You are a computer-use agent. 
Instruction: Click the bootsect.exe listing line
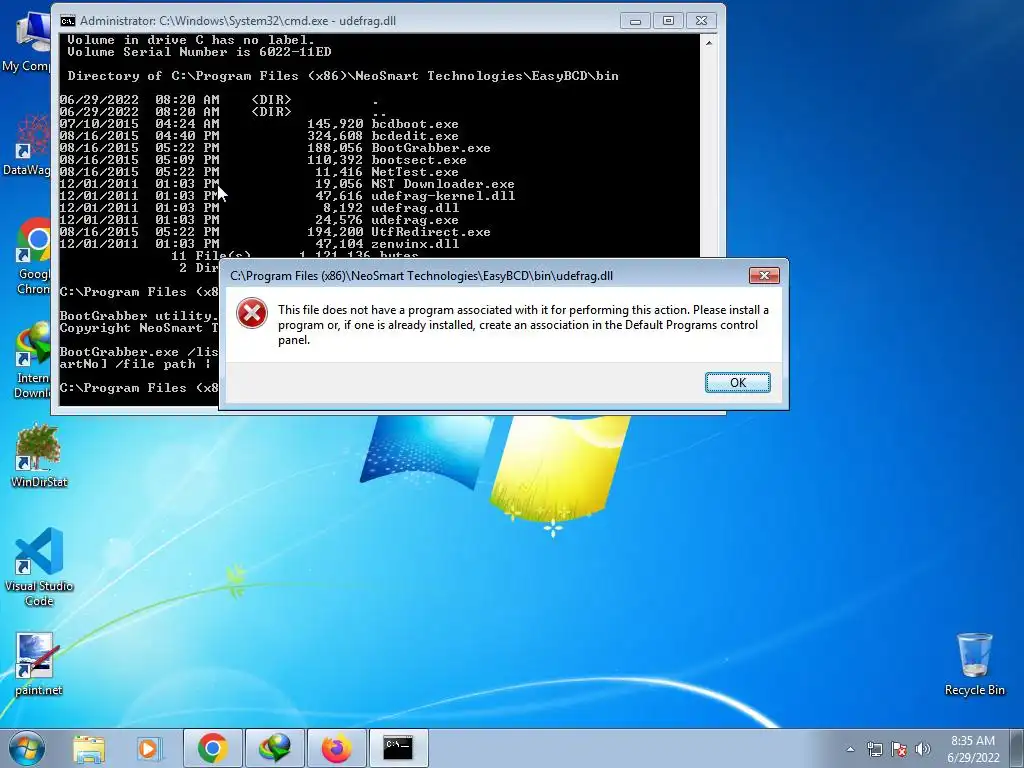(263, 160)
